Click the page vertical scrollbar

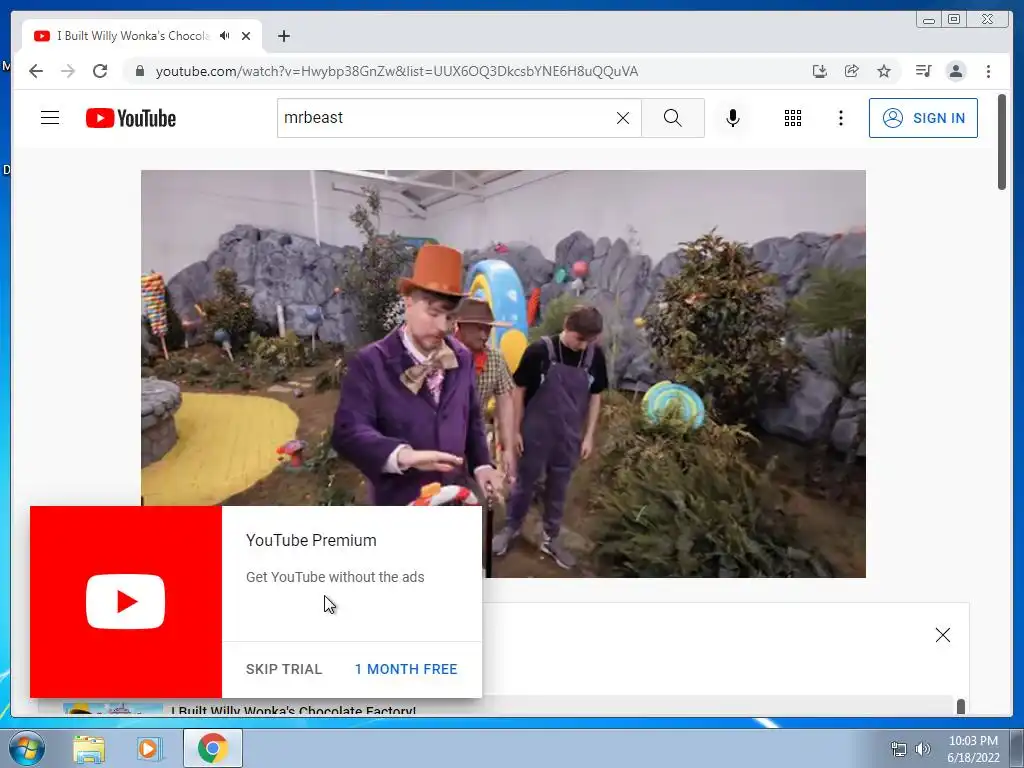pos(1002,142)
